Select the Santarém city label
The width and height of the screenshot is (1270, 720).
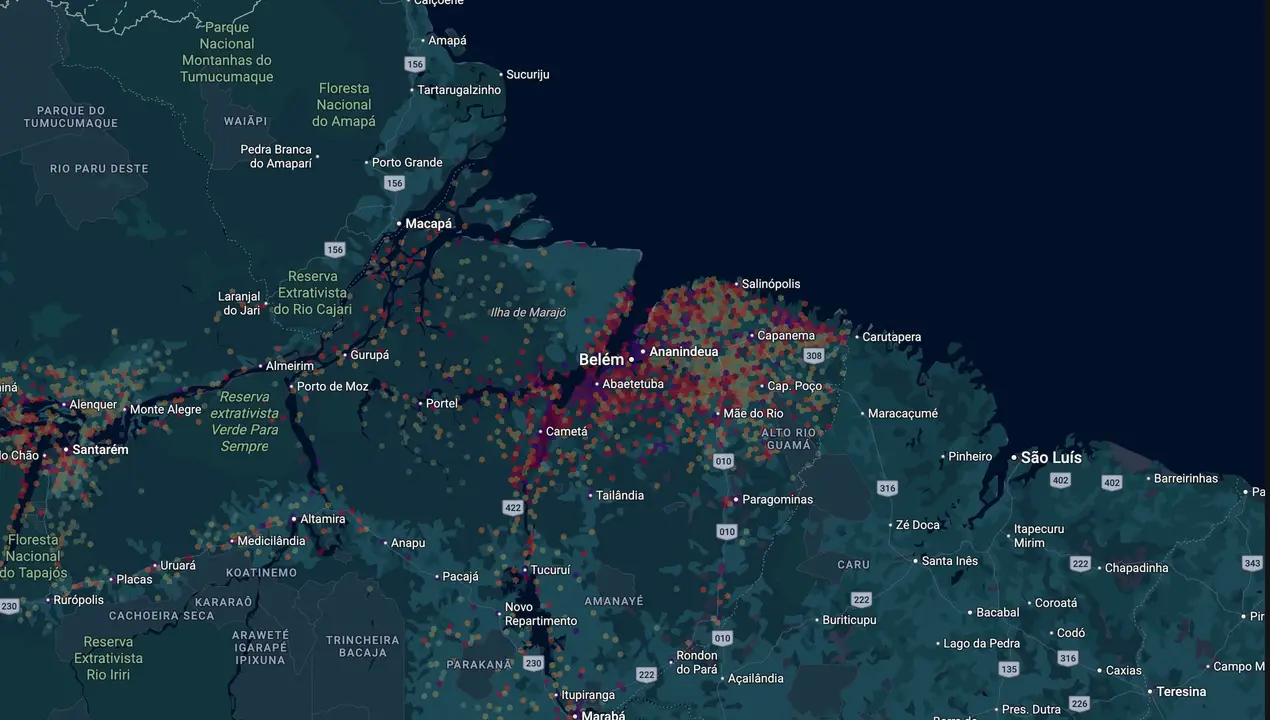[x=100, y=450]
